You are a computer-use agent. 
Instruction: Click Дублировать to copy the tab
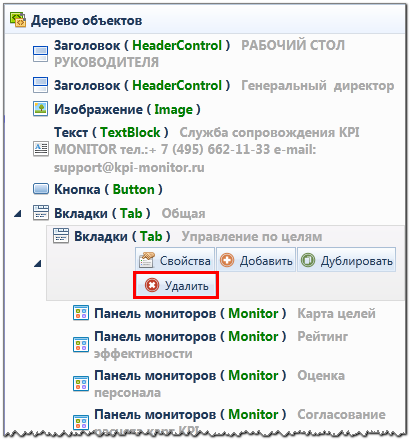(x=347, y=260)
